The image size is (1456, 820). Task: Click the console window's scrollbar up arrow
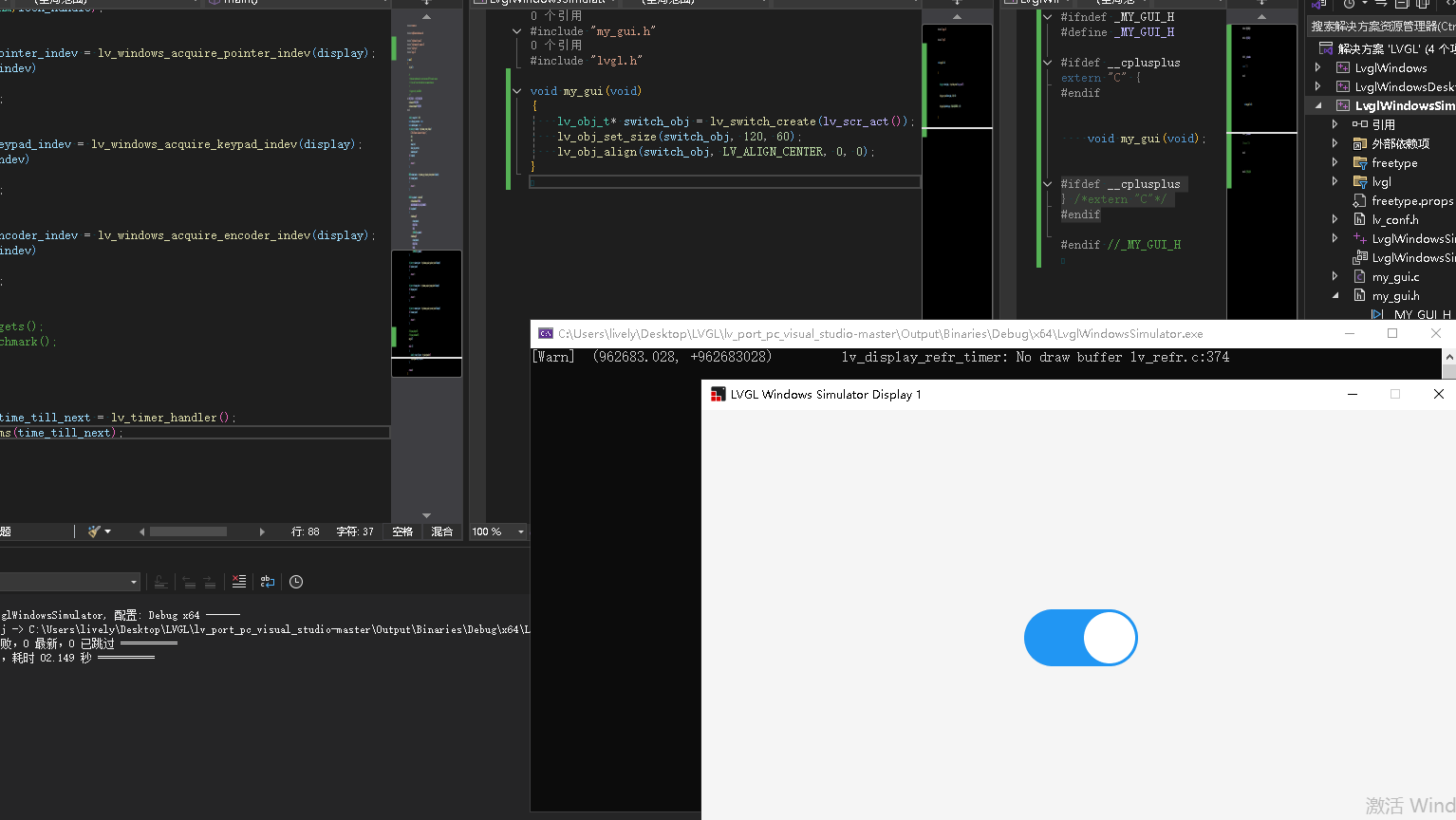coord(1448,358)
